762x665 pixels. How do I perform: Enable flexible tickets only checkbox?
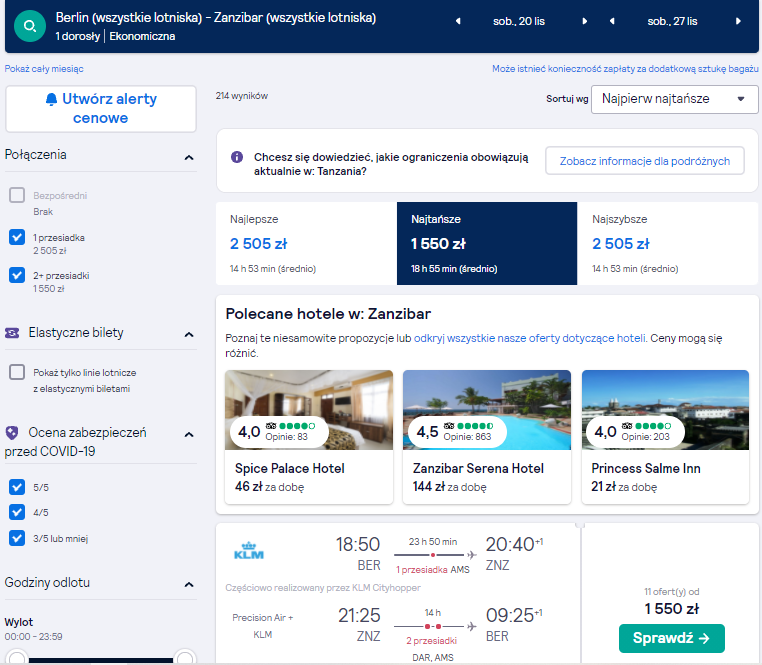coord(17,372)
